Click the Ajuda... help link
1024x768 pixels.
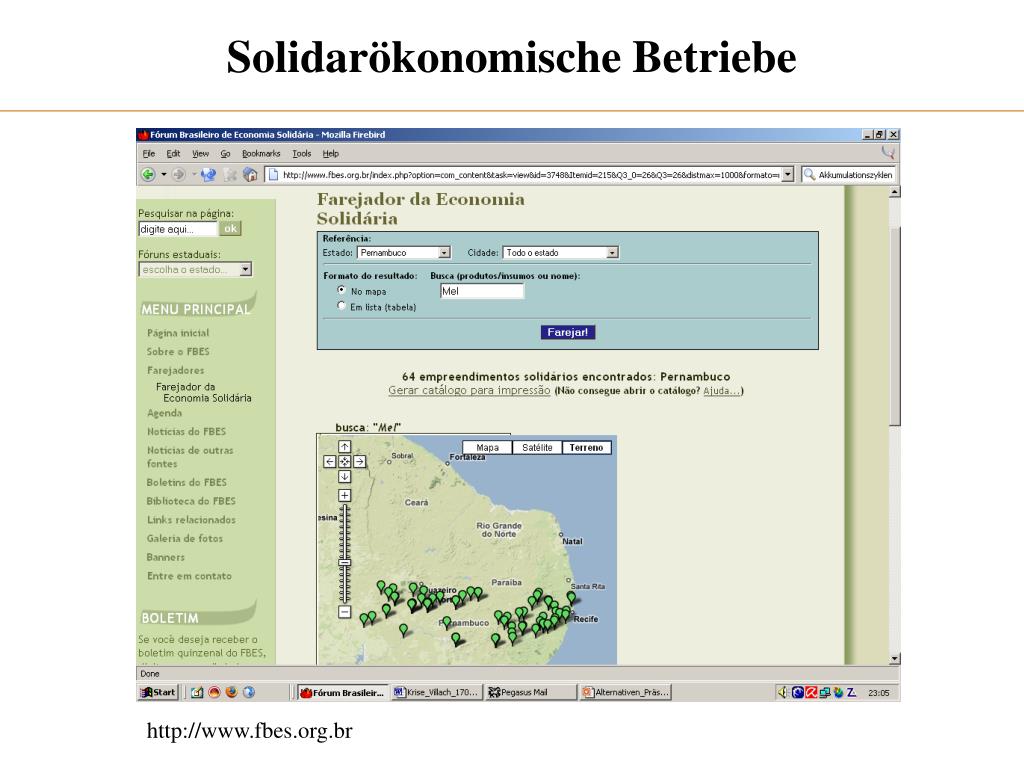tap(722, 391)
